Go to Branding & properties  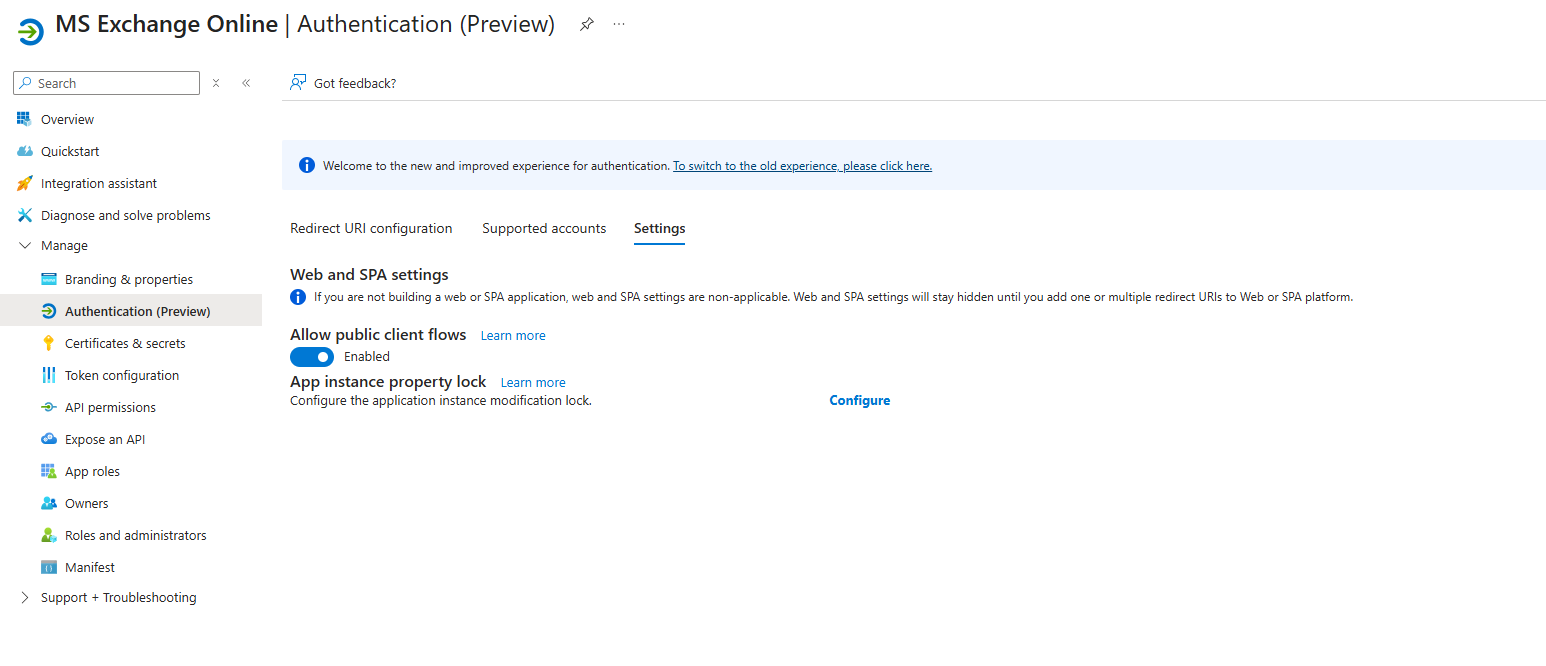(x=131, y=279)
